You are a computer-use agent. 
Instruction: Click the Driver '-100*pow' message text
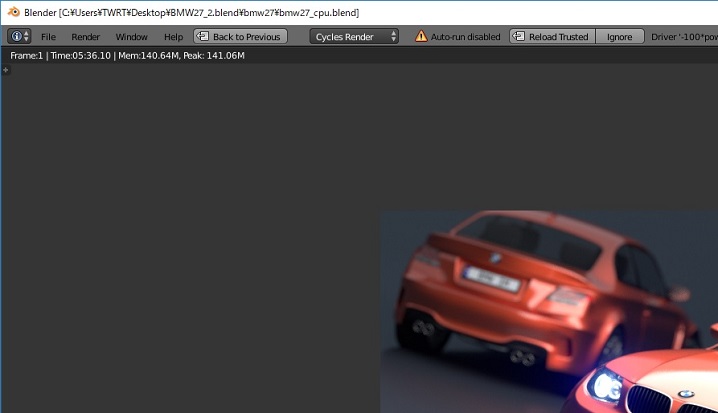pyautogui.click(x=684, y=37)
